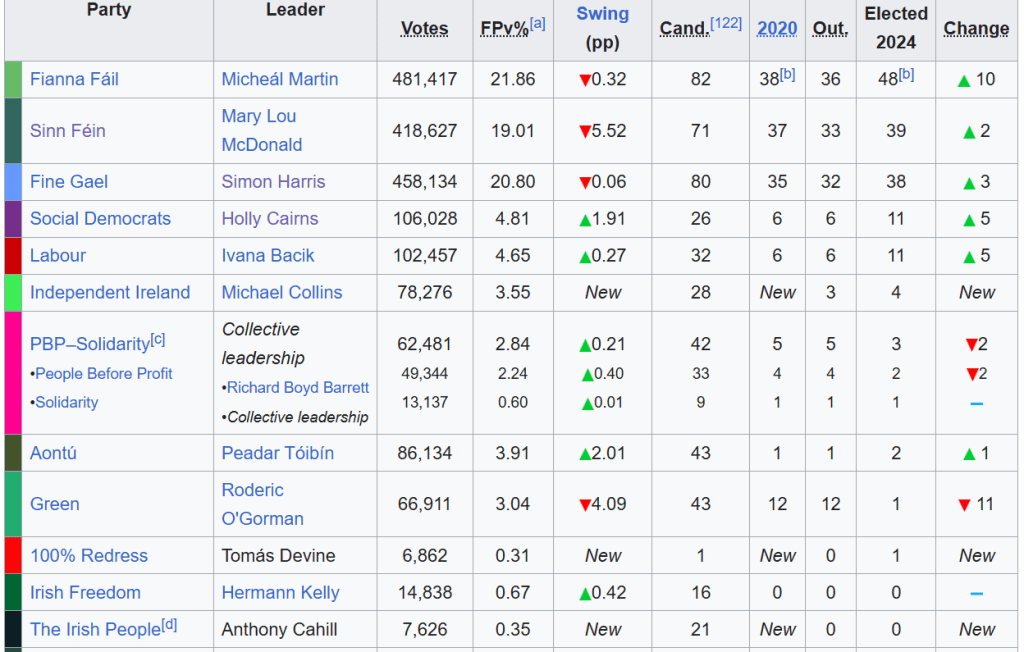
Task: Click the blue dash in Irish Freedom Change
Action: pos(976,593)
